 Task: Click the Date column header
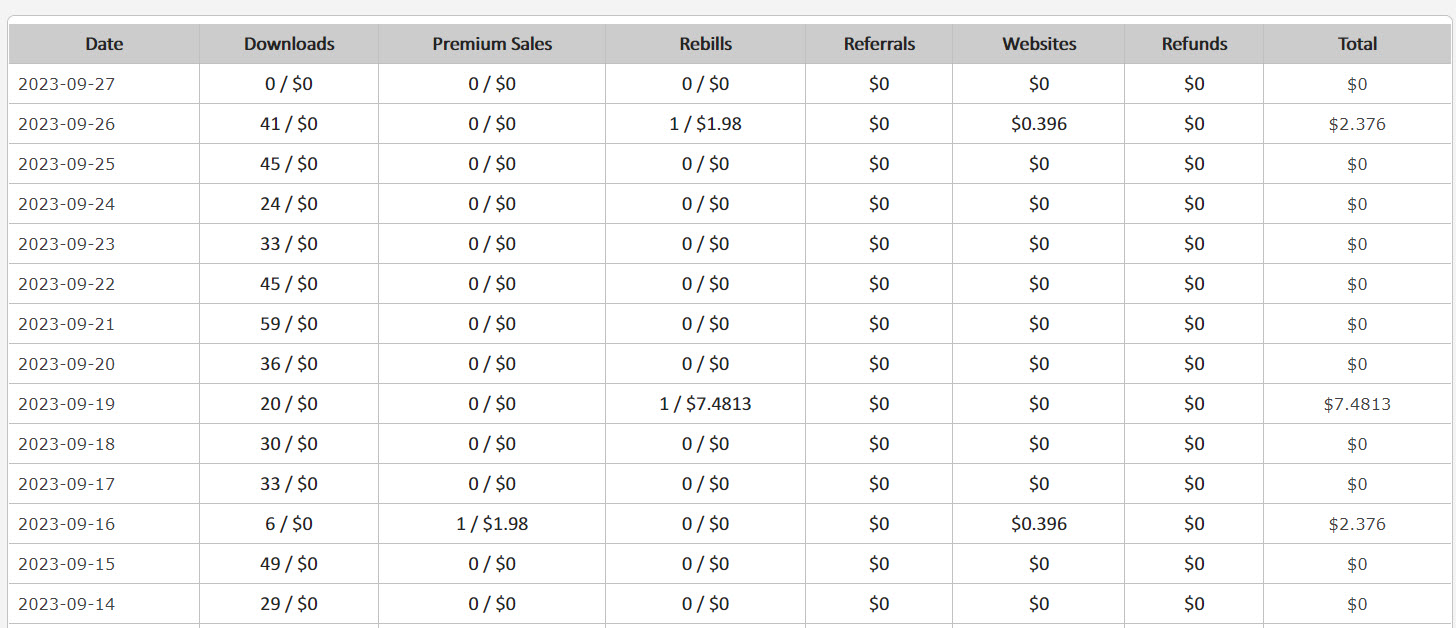(104, 44)
